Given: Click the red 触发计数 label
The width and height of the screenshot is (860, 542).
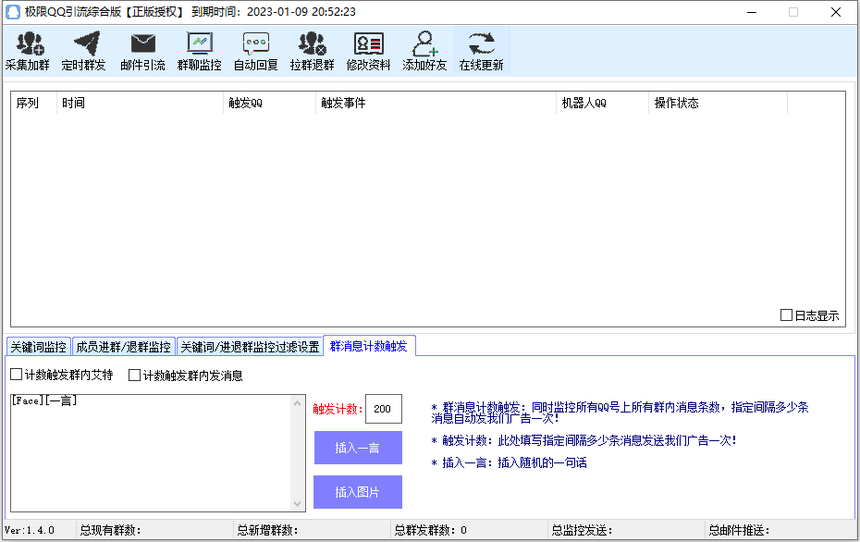Looking at the screenshot, I should [x=338, y=409].
